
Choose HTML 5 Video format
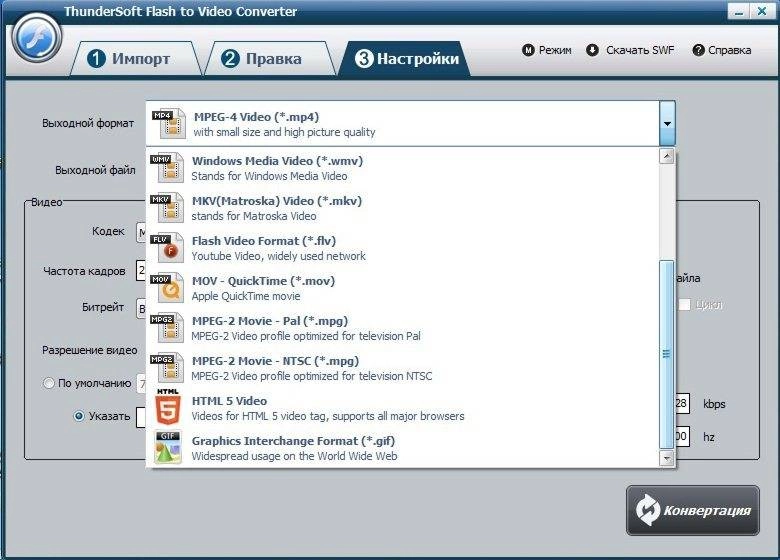tap(402, 408)
